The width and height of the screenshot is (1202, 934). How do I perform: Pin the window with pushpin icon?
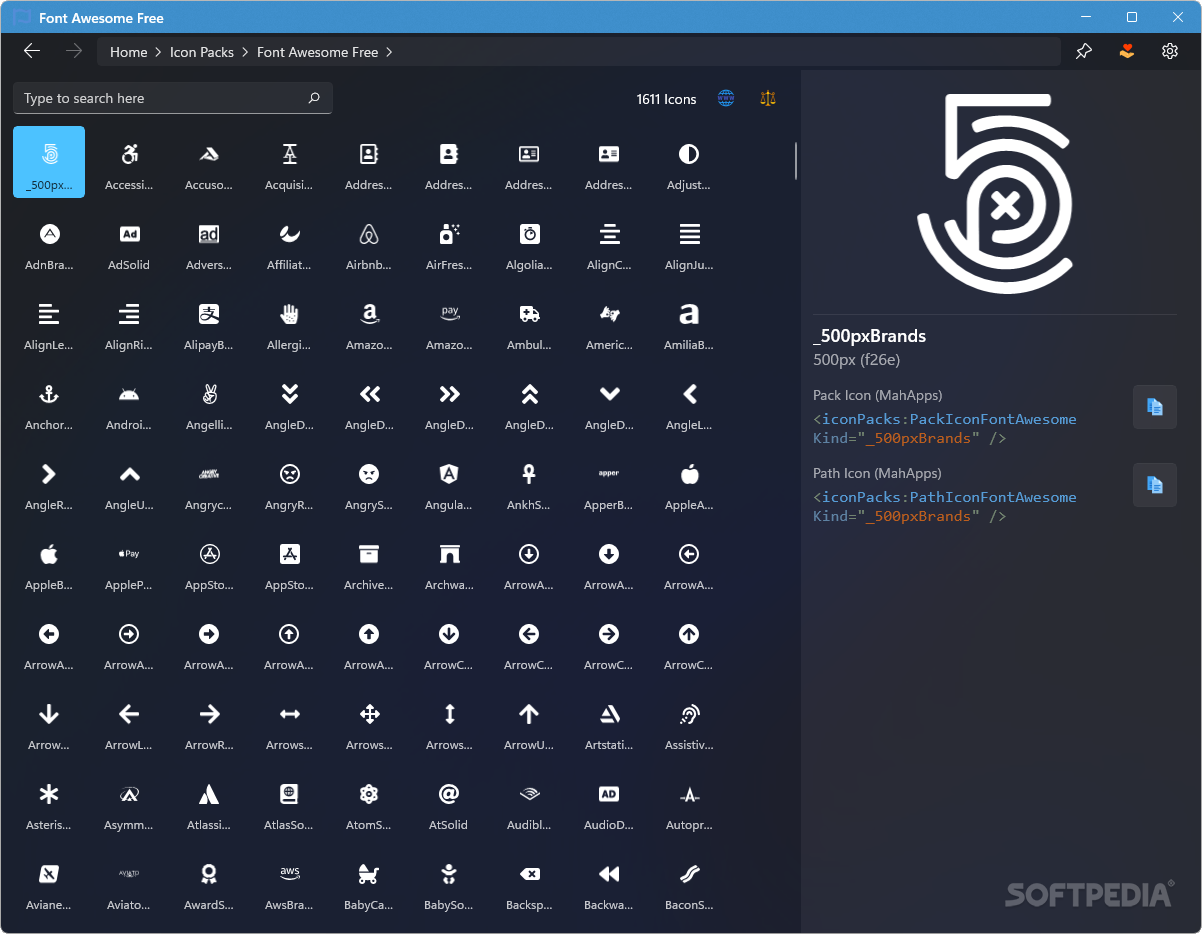coord(1084,52)
